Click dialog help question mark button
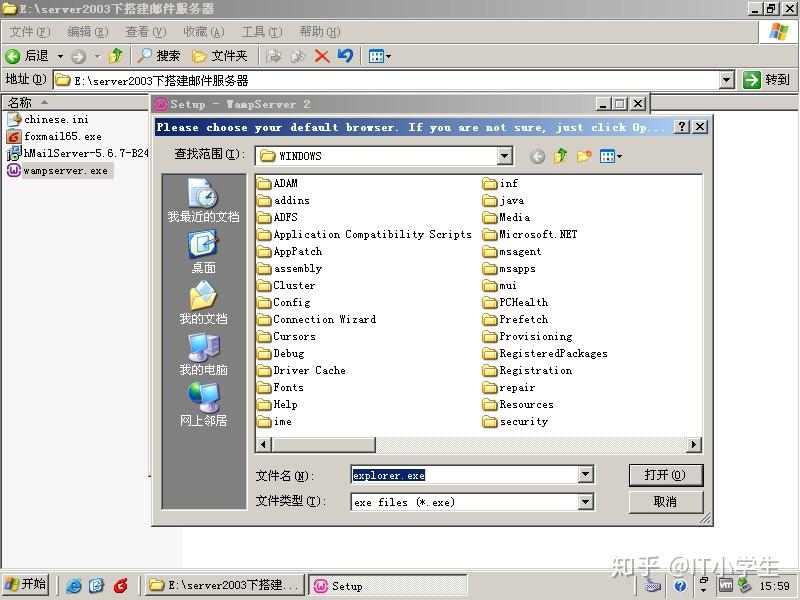The width and height of the screenshot is (800, 600). pyautogui.click(x=682, y=127)
